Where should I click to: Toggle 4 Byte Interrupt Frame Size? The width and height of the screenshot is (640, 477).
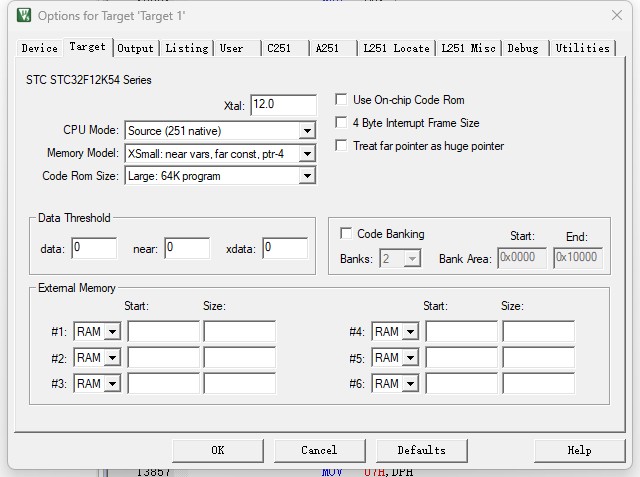pyautogui.click(x=341, y=122)
